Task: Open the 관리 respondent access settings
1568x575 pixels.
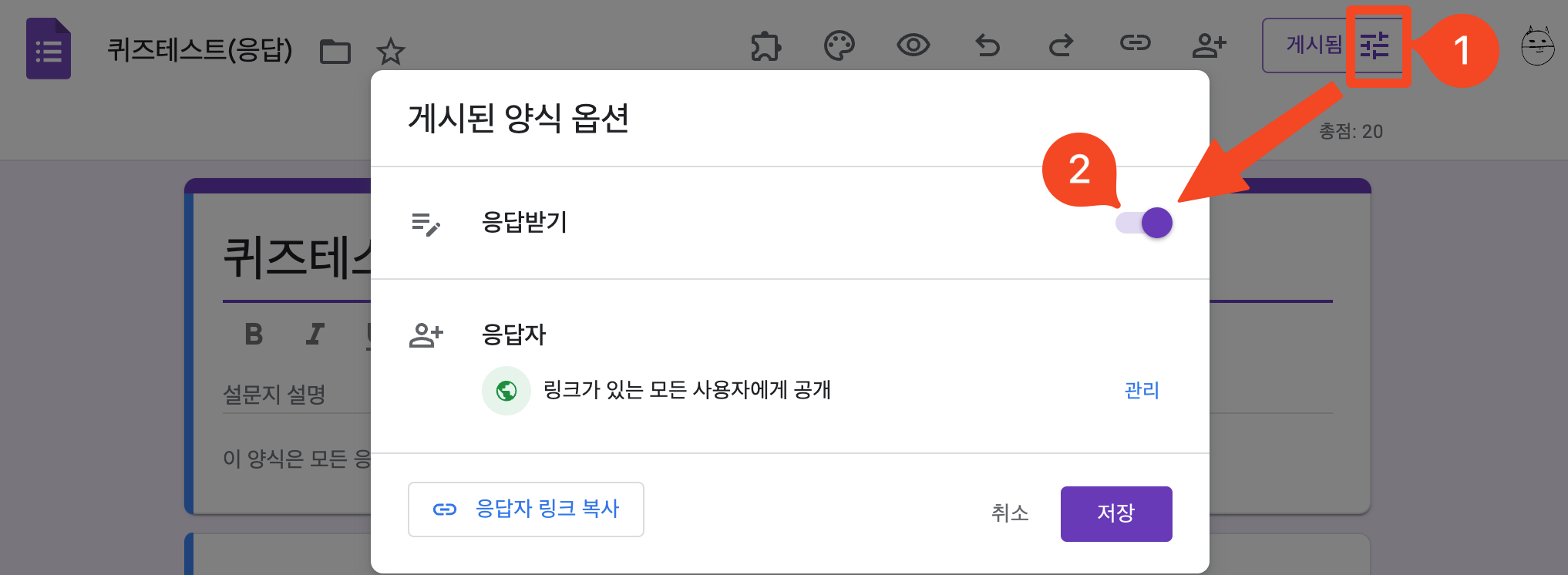Action: 1142,391
